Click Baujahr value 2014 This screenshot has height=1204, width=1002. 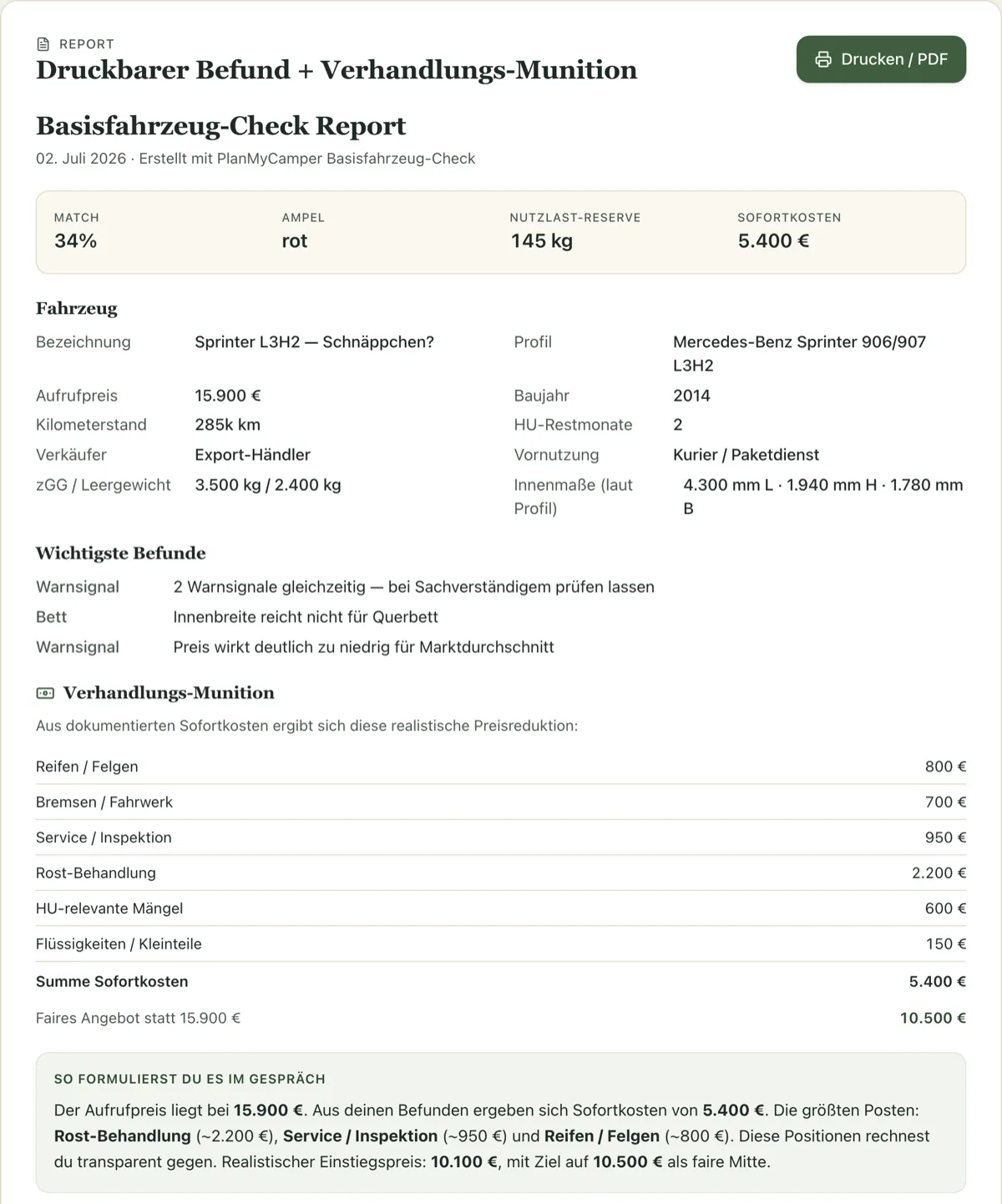[692, 396]
